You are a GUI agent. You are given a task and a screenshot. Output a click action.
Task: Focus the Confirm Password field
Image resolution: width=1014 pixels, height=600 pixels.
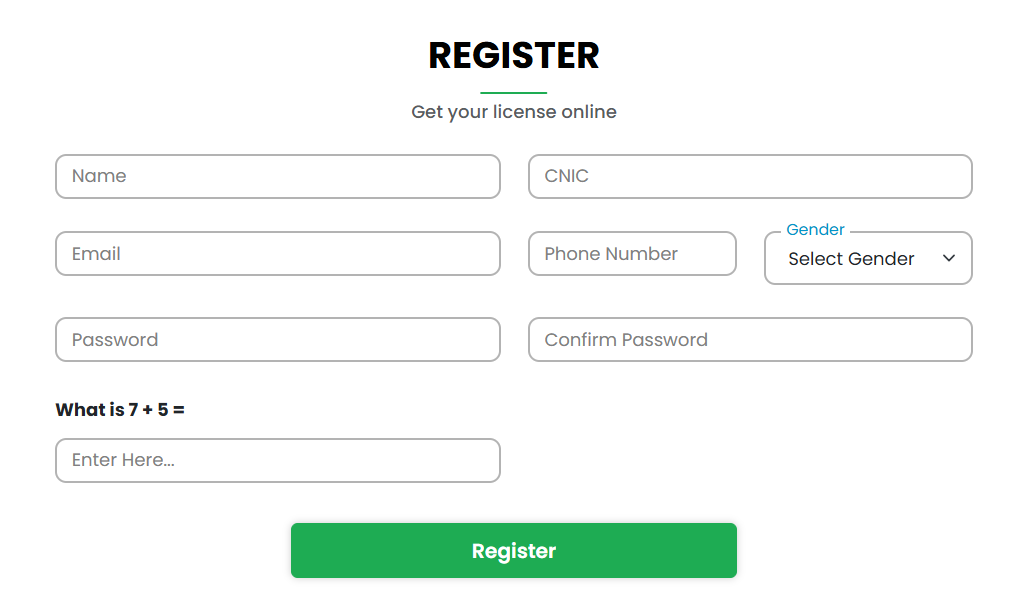tap(750, 340)
